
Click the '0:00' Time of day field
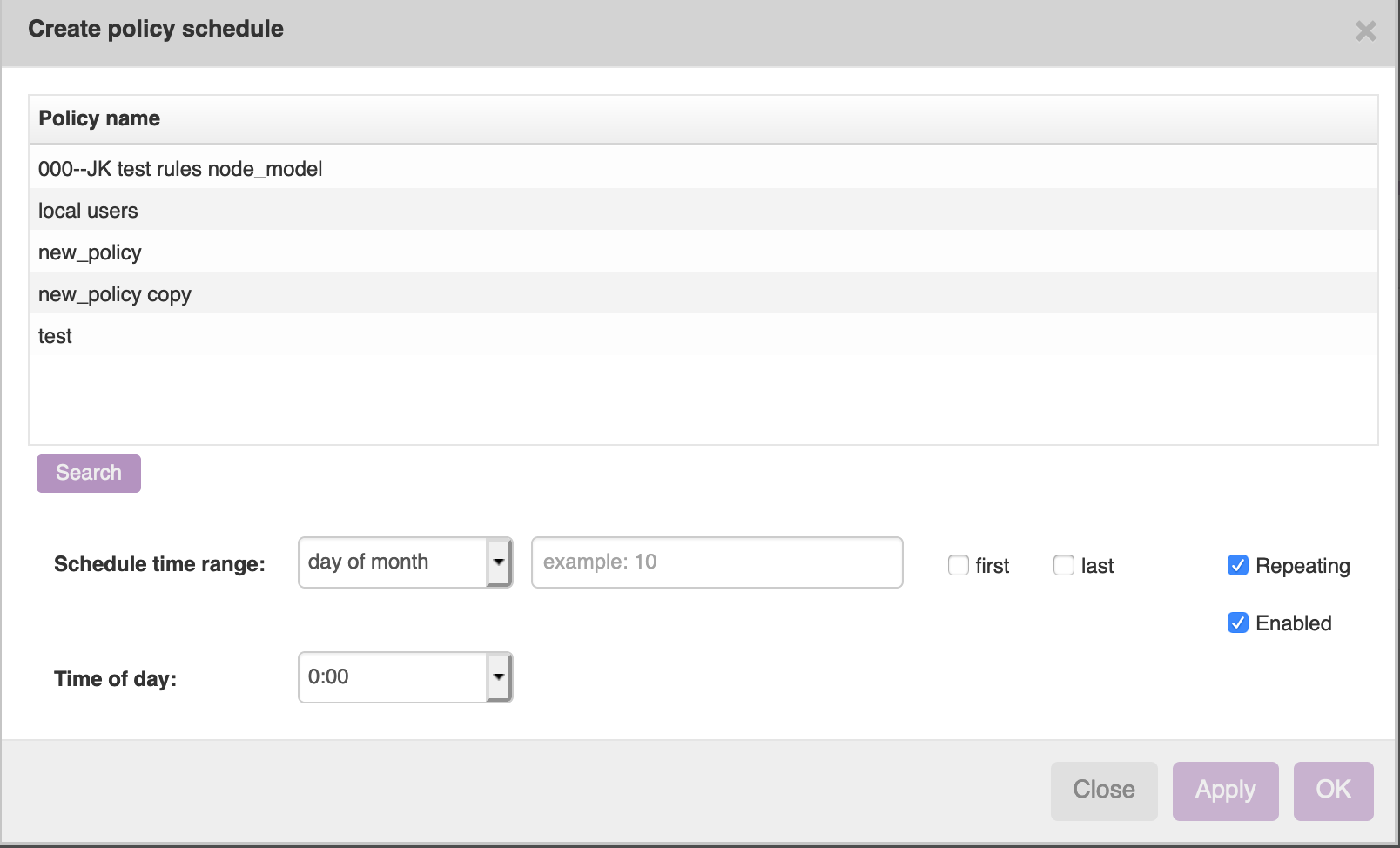(x=392, y=677)
